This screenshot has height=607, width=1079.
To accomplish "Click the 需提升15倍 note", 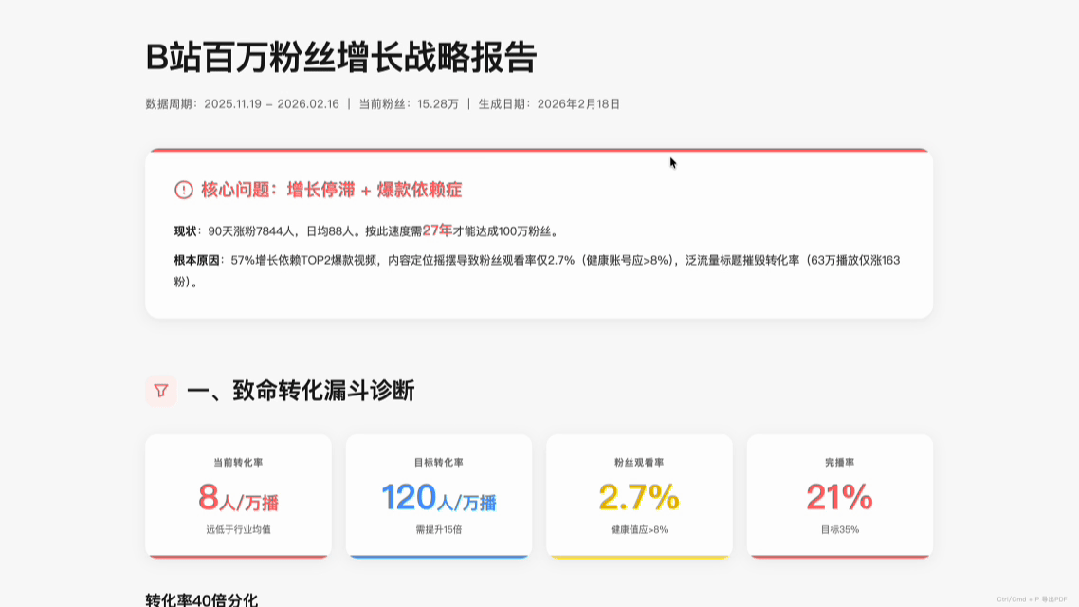I will point(438,529).
